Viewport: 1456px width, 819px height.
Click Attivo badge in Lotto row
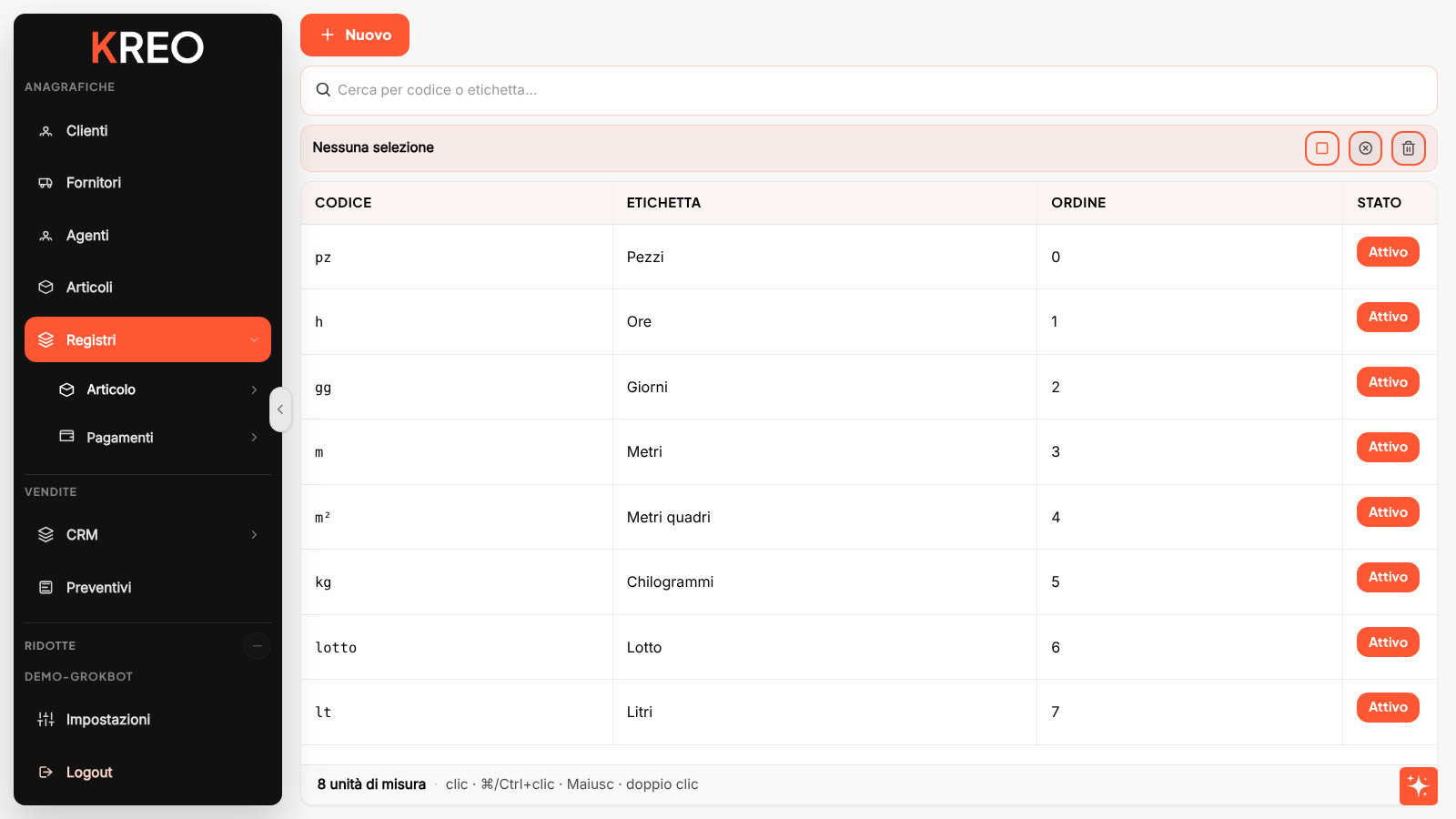[1388, 642]
